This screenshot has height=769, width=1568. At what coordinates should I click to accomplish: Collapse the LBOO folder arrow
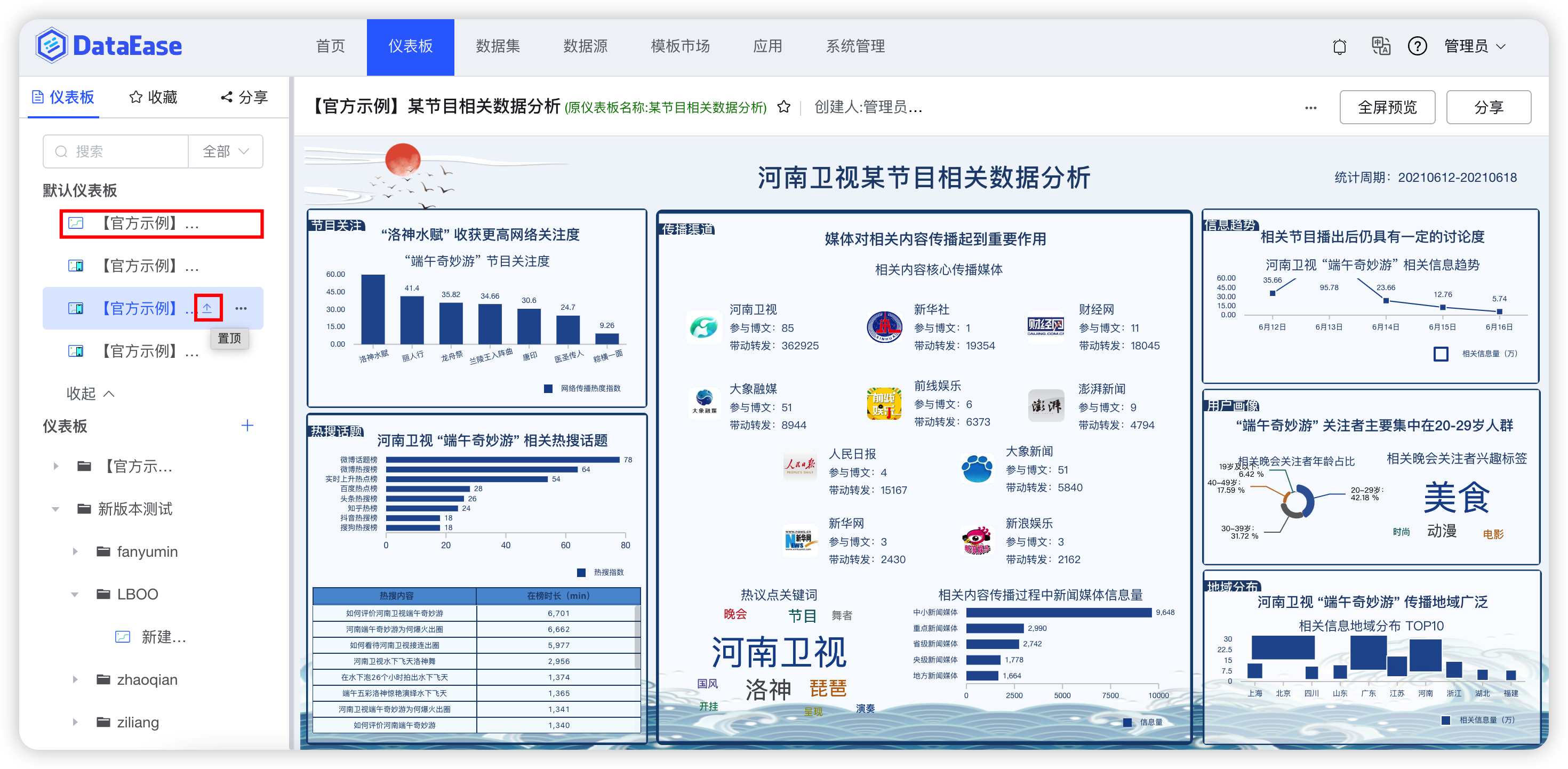[75, 594]
